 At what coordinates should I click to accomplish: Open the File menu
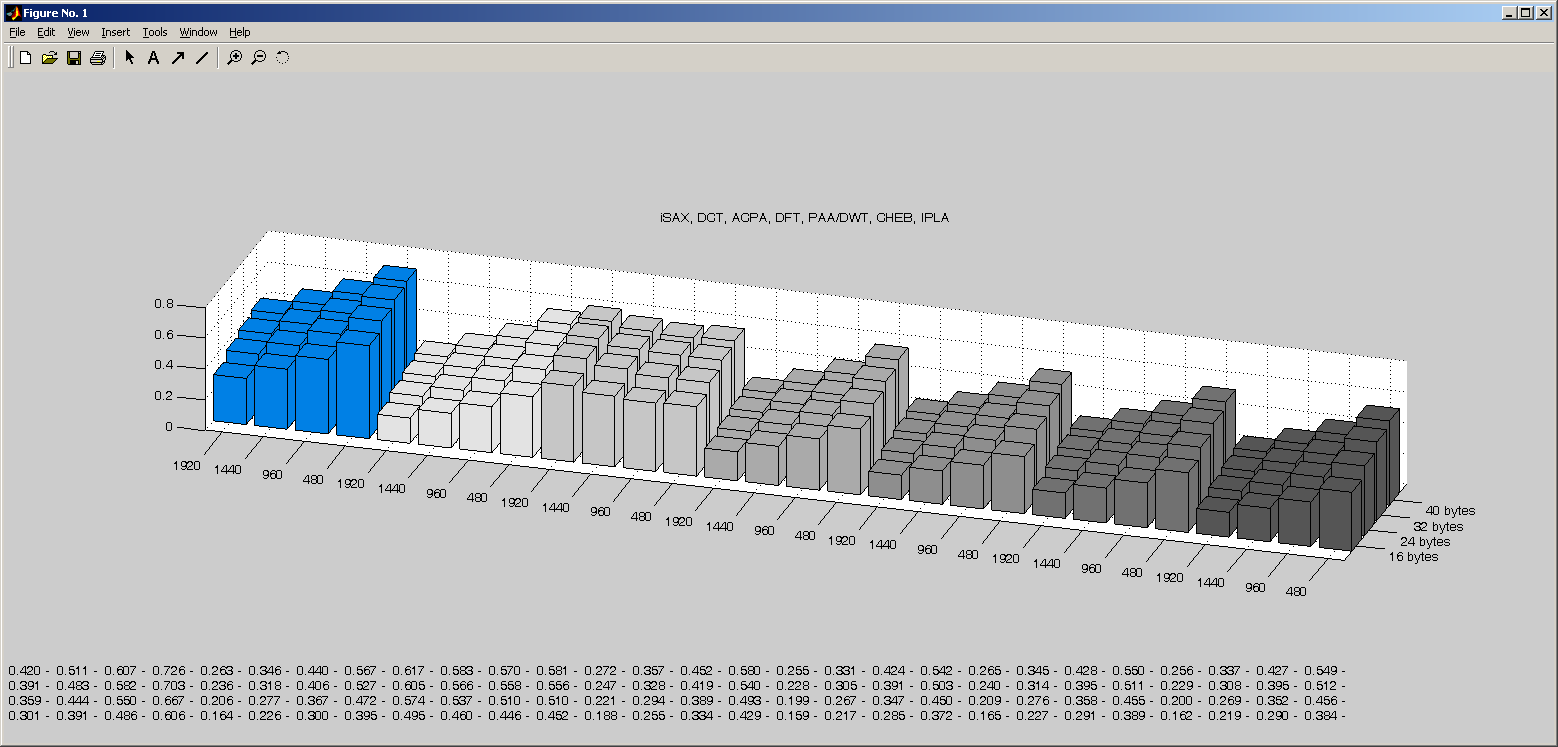click(x=17, y=32)
